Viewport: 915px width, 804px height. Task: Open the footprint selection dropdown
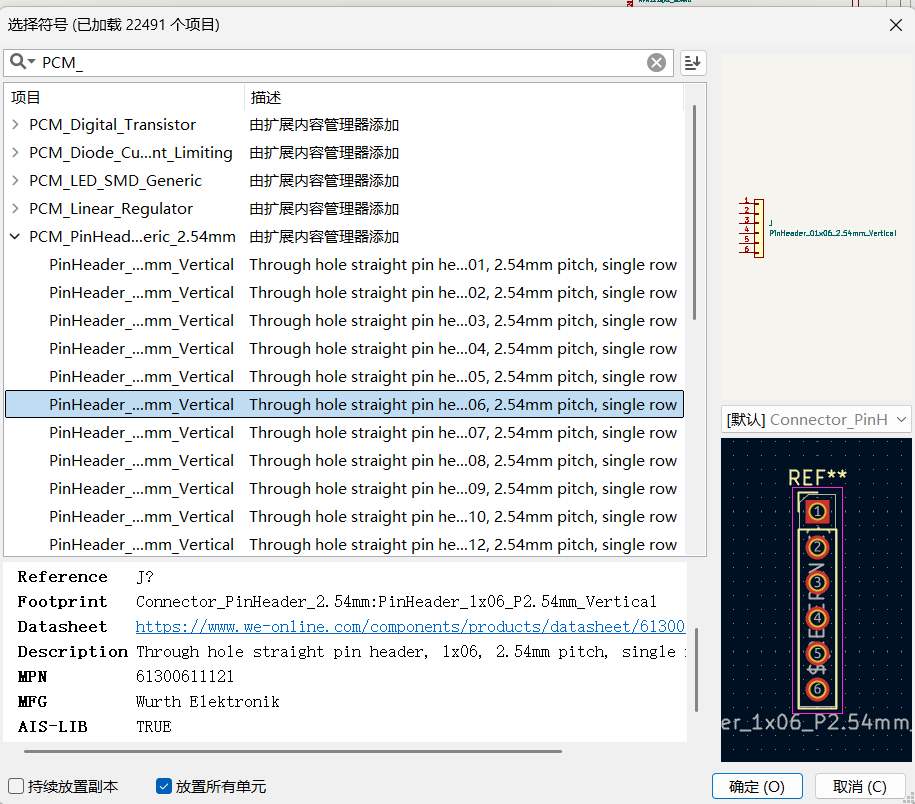point(815,420)
